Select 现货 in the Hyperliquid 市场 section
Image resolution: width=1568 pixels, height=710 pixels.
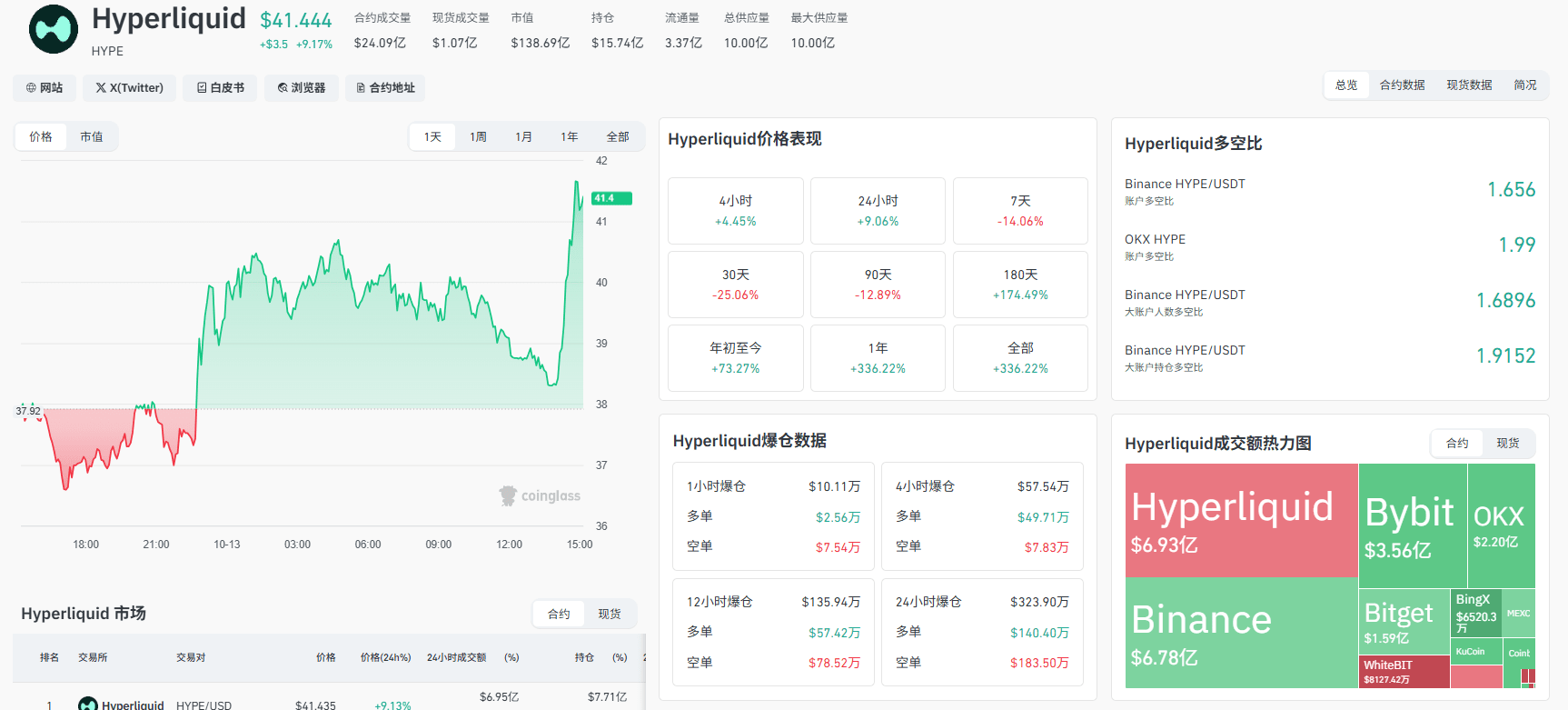pos(610,615)
